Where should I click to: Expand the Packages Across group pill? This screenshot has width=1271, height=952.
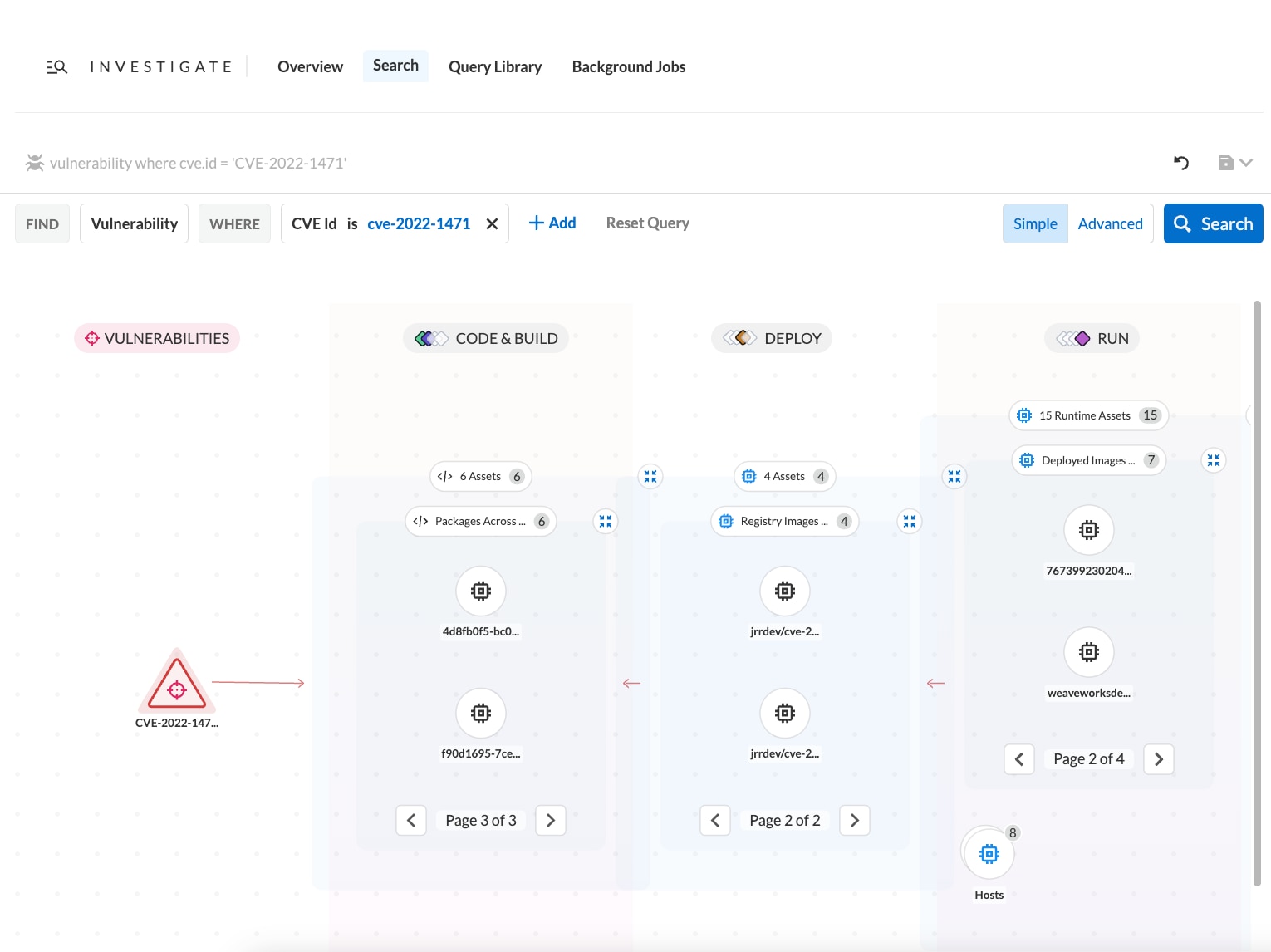(x=480, y=521)
